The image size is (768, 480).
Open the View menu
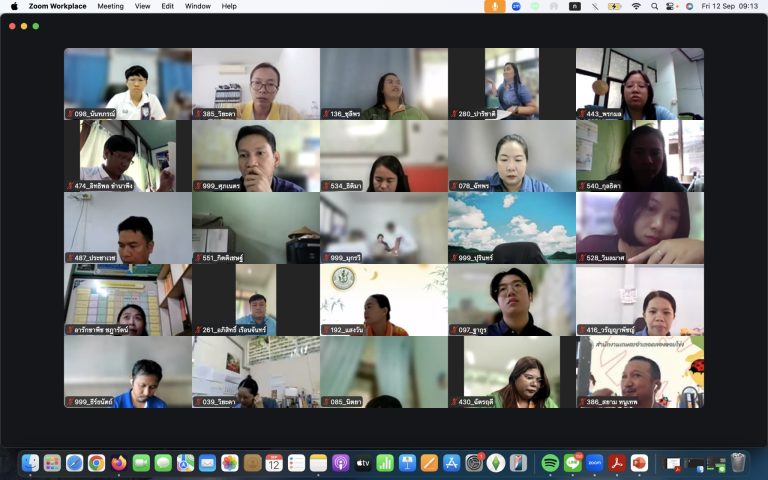coord(143,6)
